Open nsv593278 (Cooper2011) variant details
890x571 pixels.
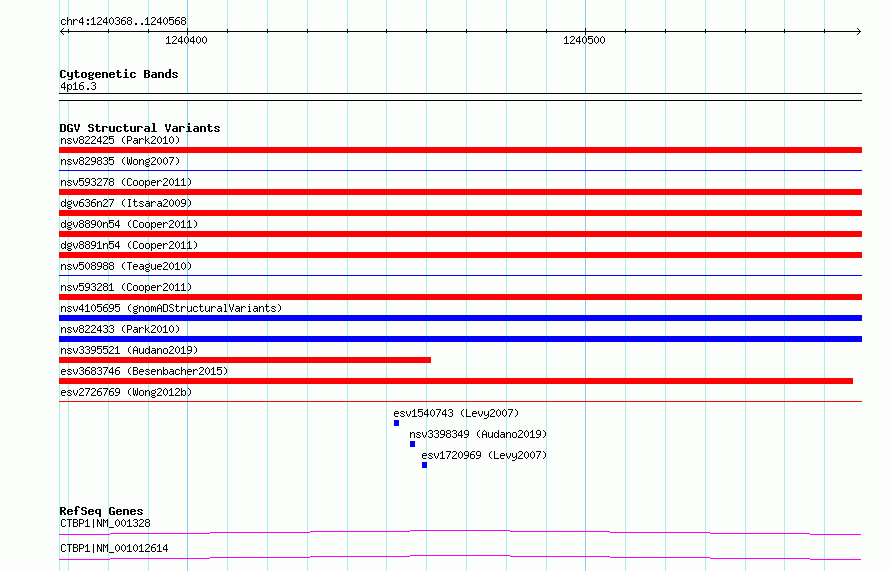click(126, 182)
